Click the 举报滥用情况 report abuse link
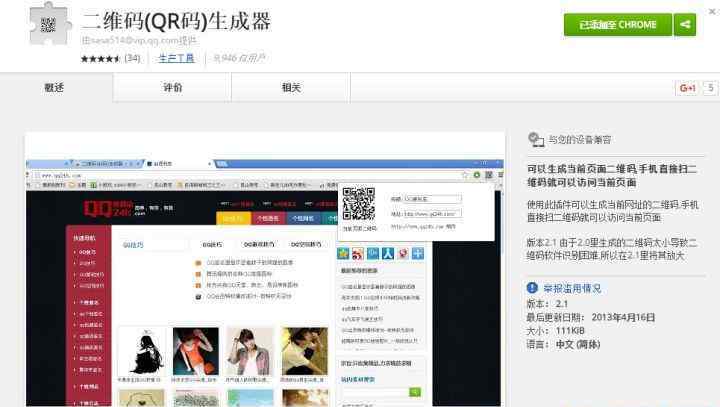This screenshot has width=720, height=407. (x=572, y=288)
